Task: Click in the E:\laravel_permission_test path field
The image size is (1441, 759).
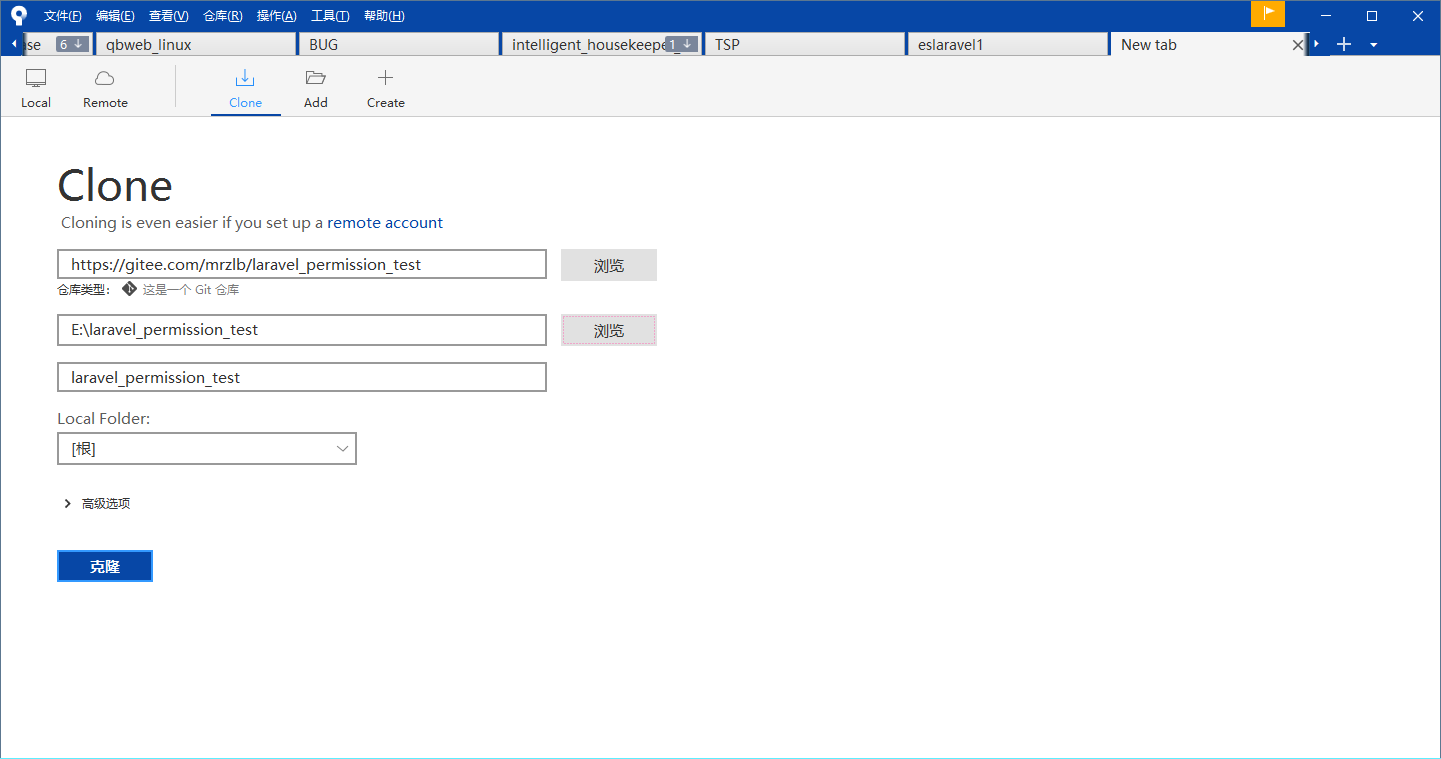Action: [x=302, y=330]
